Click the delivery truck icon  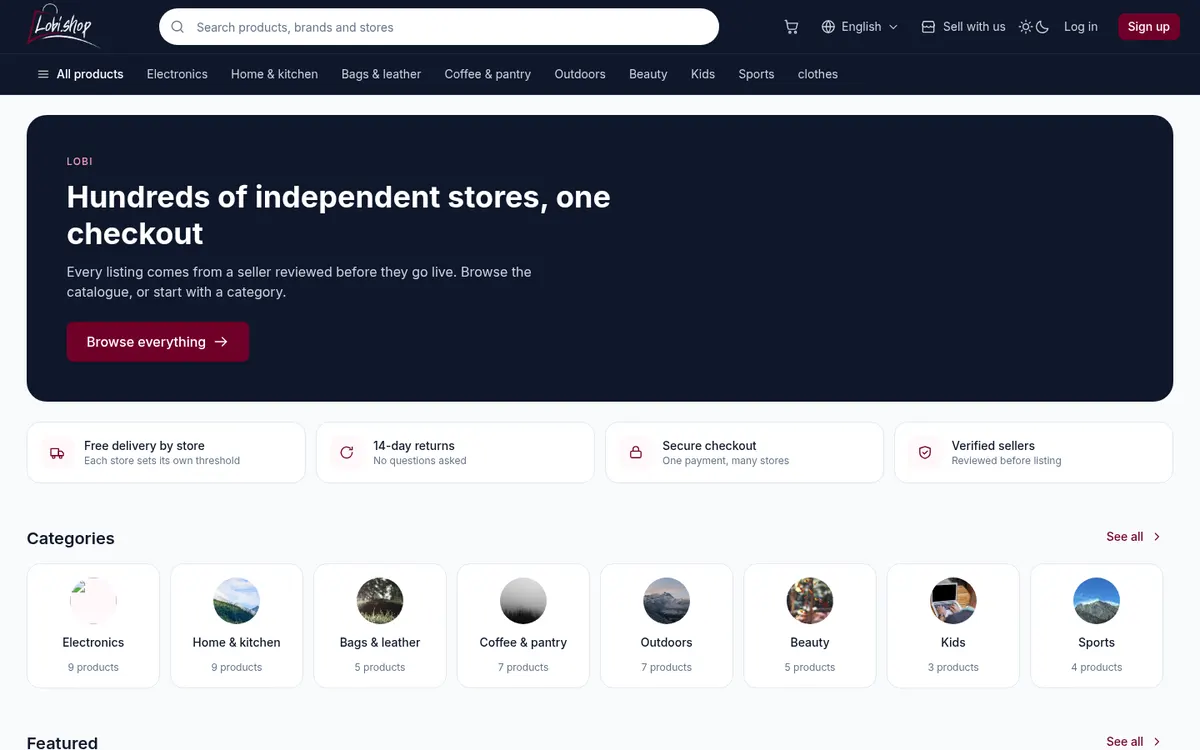57,453
